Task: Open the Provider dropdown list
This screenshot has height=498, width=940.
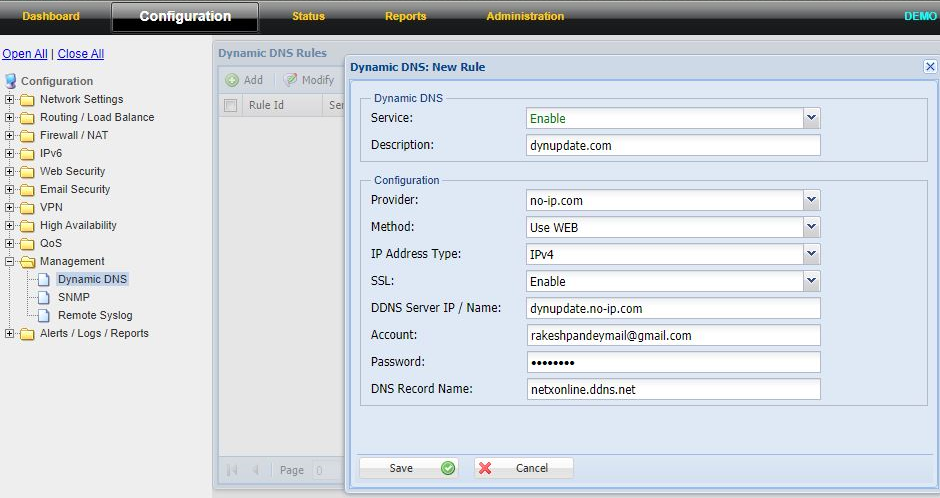Action: point(811,200)
